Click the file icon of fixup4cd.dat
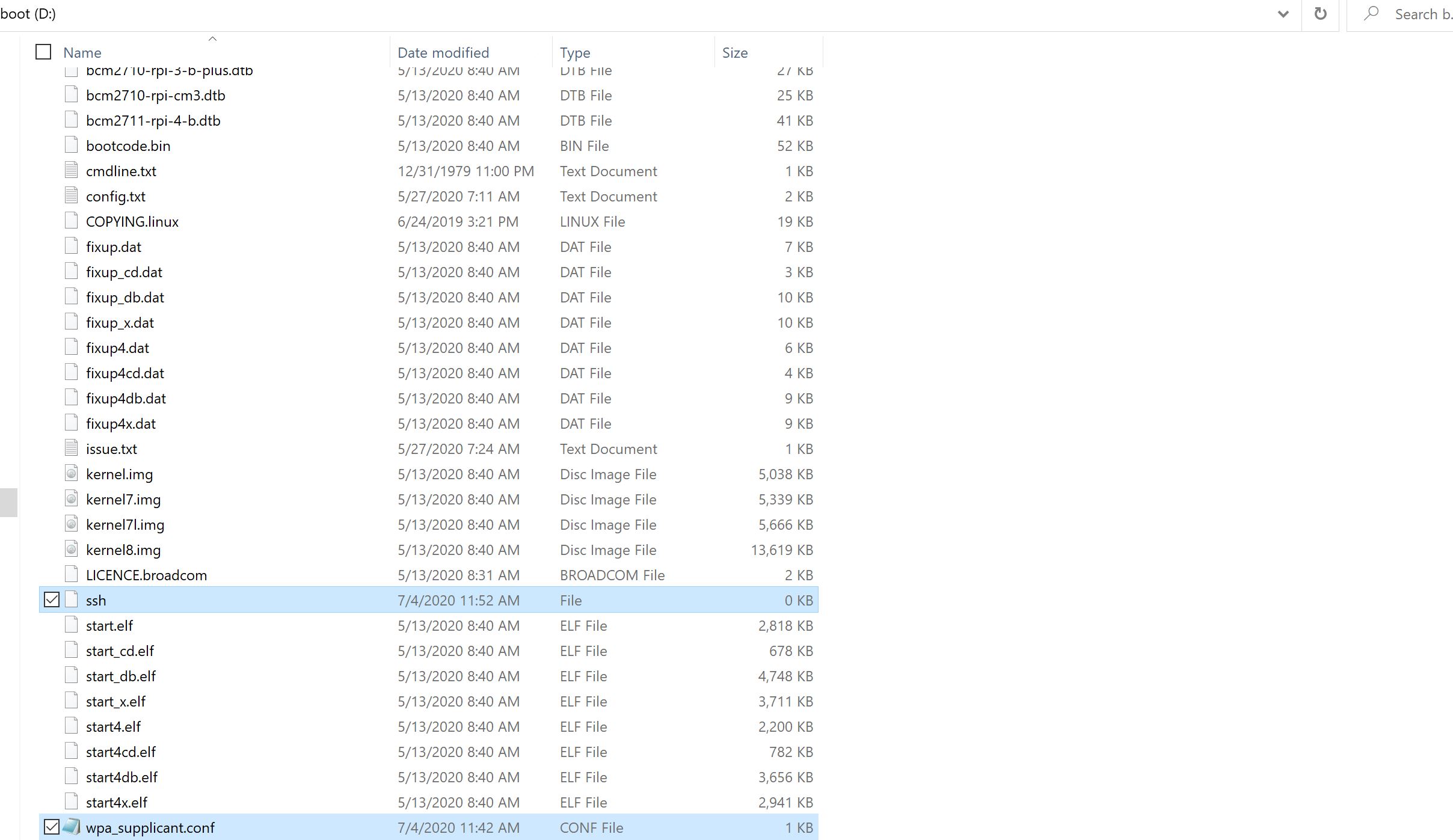This screenshot has width=1453, height=840. (71, 372)
